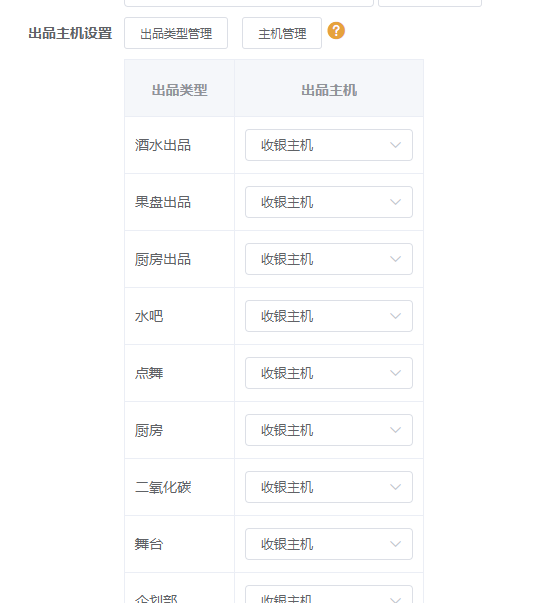Click chevron arrow in 舞台 row
Image resolution: width=535 pixels, height=603 pixels.
click(x=395, y=544)
